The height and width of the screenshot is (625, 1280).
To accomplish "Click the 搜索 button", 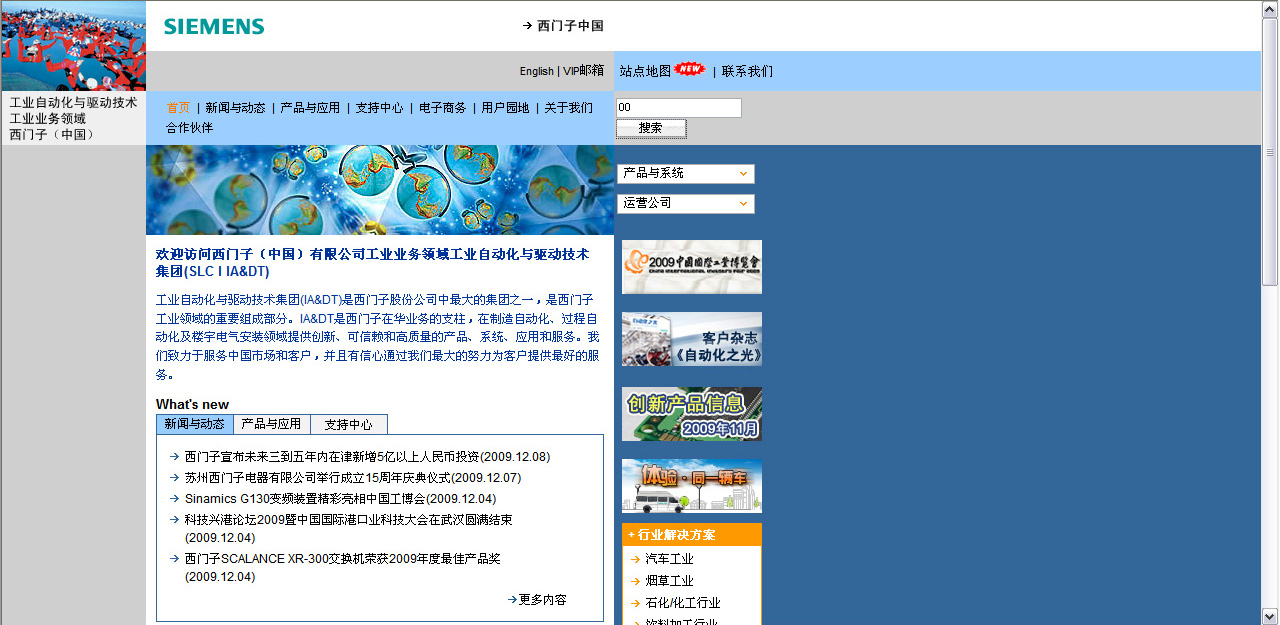I will tap(651, 128).
